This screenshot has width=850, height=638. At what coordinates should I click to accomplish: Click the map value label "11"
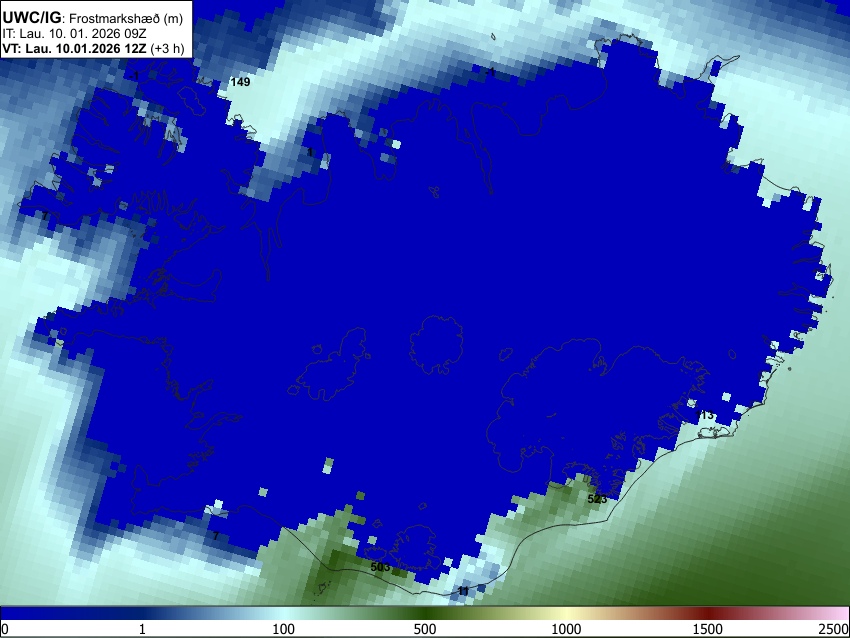click(x=463, y=591)
